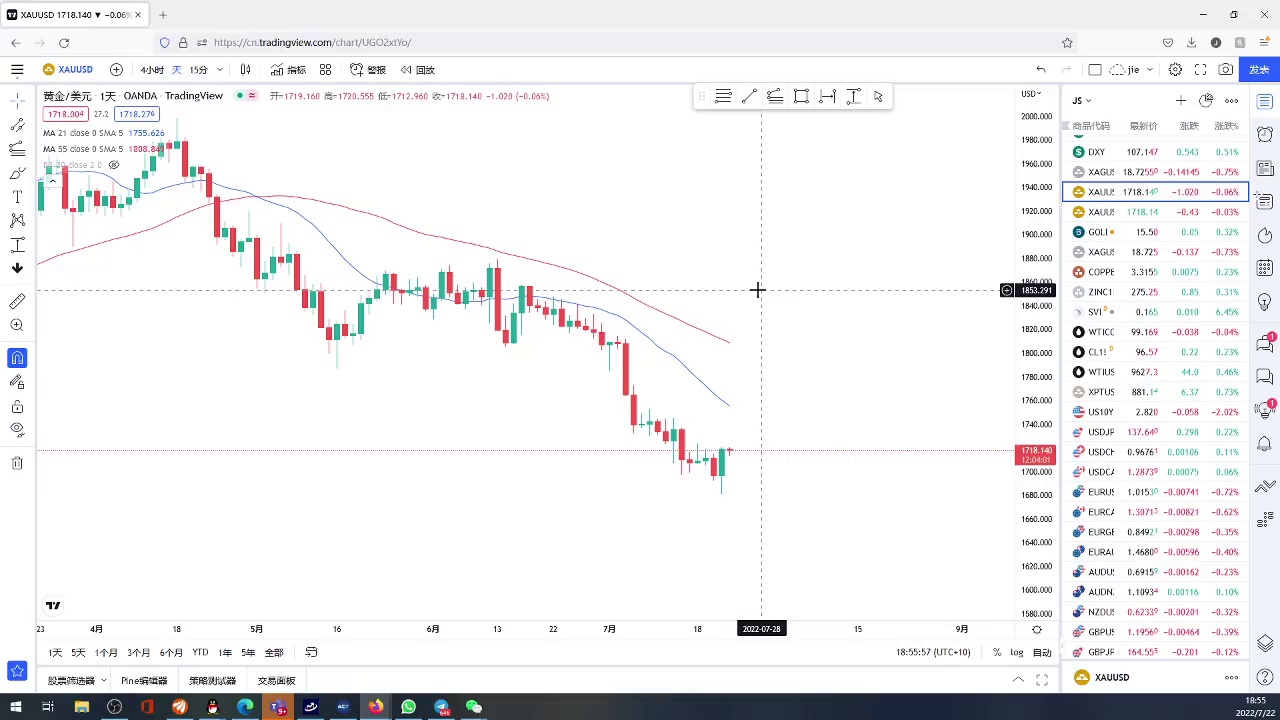Open chart settings gear icon

pyautogui.click(x=1176, y=70)
